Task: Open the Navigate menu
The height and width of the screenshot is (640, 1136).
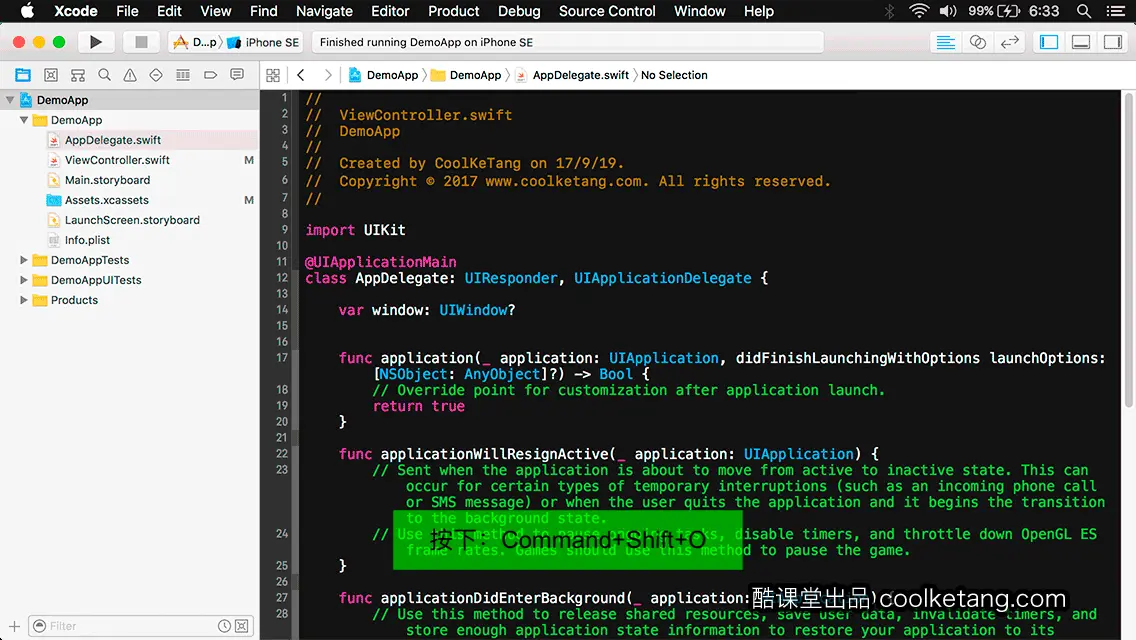Action: 324,11
